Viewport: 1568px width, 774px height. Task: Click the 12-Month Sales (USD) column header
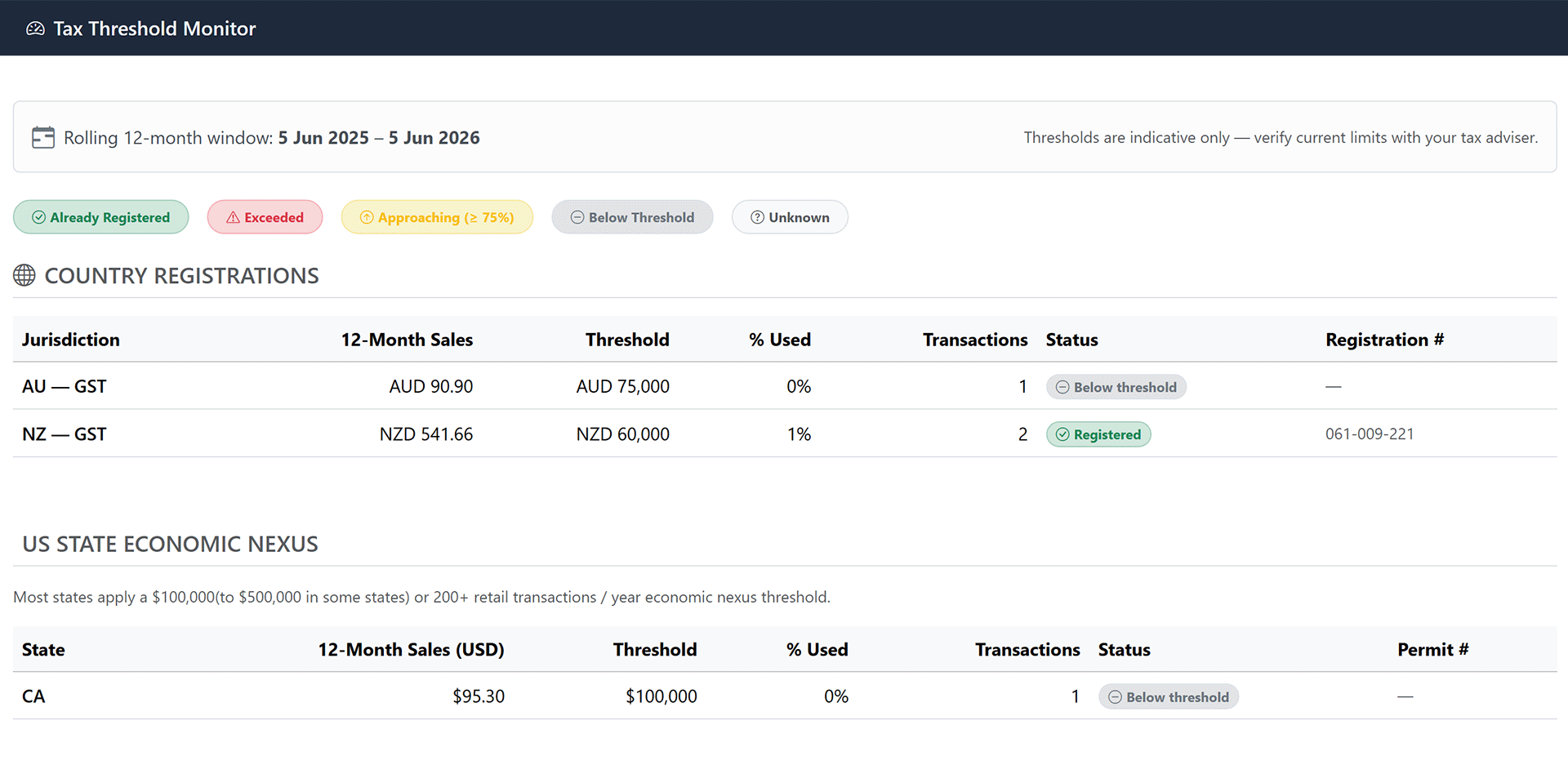pos(411,650)
